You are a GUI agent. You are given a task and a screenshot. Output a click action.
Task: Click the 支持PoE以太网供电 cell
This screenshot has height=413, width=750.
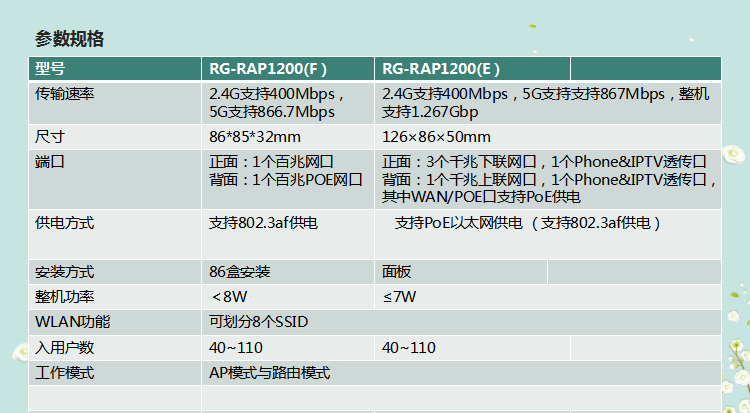tap(528, 223)
